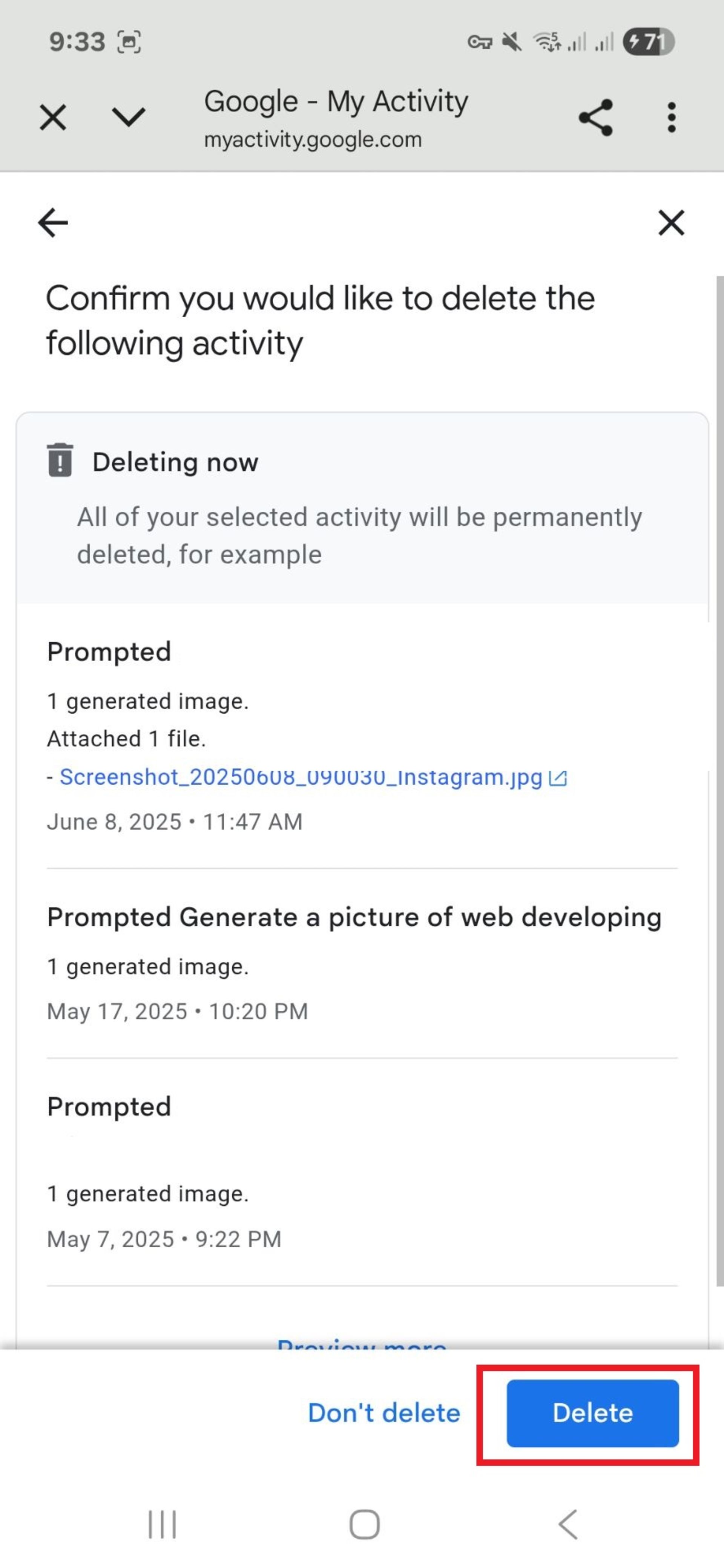Close the custom tab with the X icon

[x=53, y=117]
